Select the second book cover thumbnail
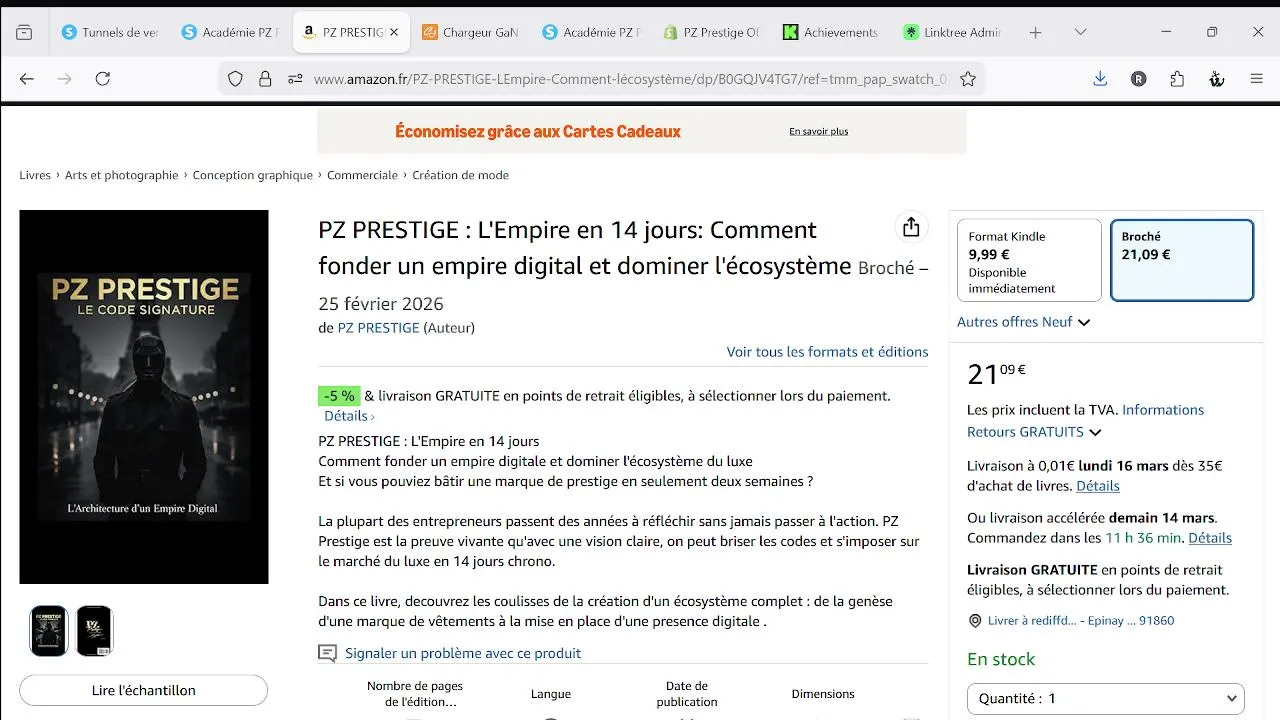 click(95, 631)
